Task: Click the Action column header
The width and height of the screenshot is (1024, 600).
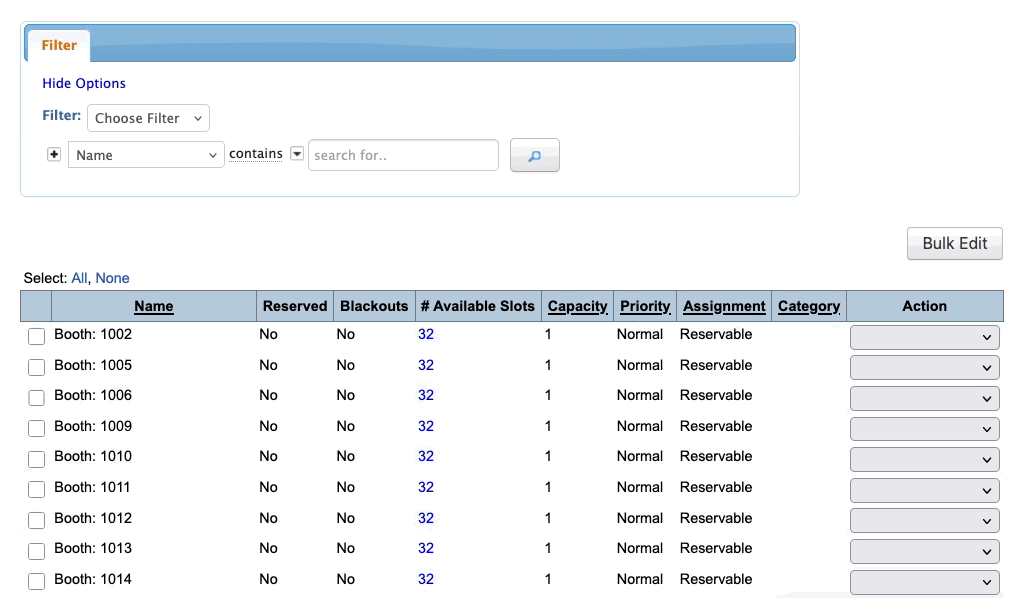Action: tap(924, 306)
